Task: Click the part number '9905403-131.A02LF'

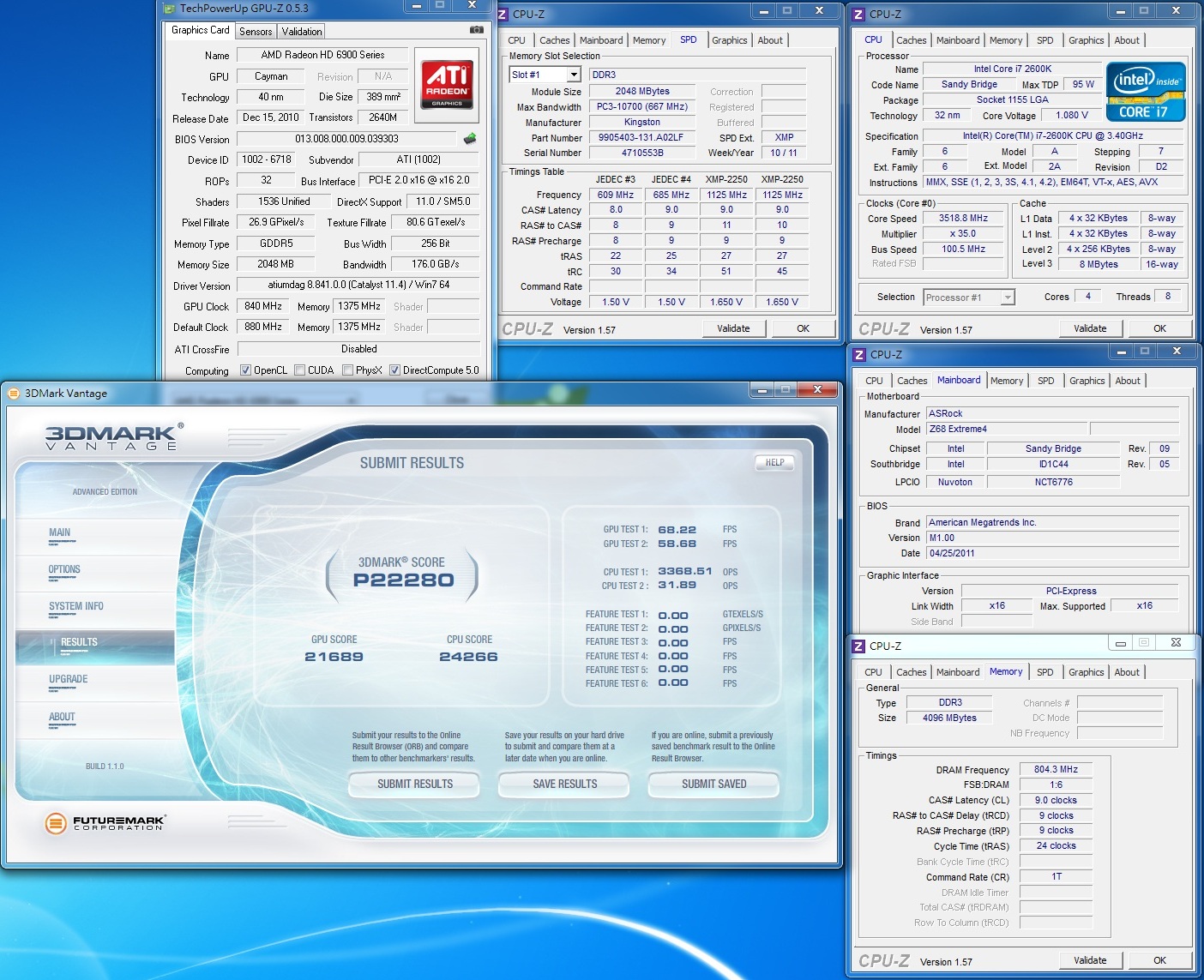Action: click(641, 137)
